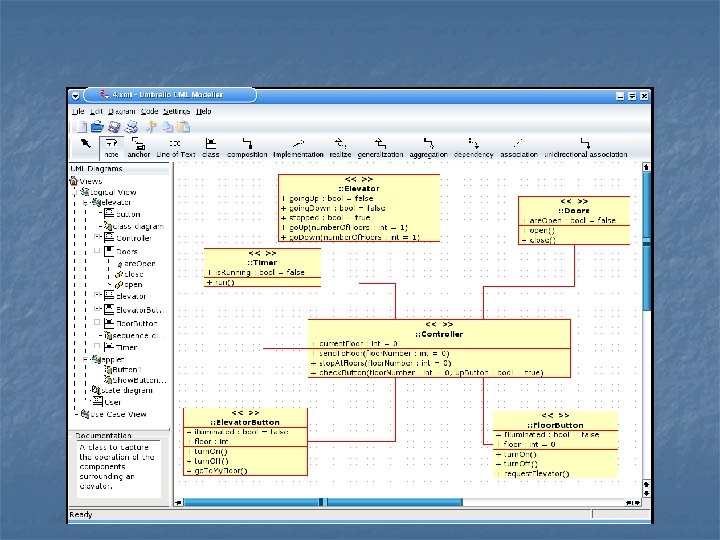
Task: Pick the unidirectional association tool
Action: coord(585,144)
